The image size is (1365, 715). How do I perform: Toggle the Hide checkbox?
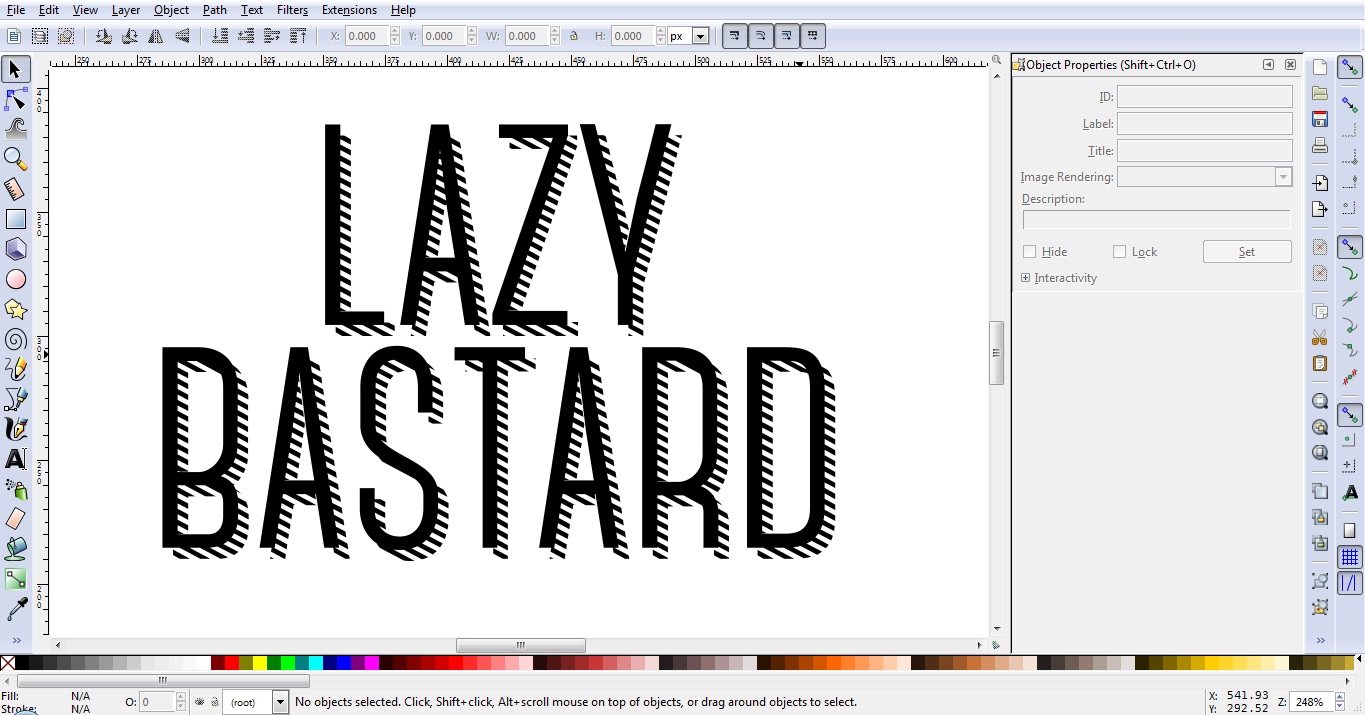click(1029, 252)
